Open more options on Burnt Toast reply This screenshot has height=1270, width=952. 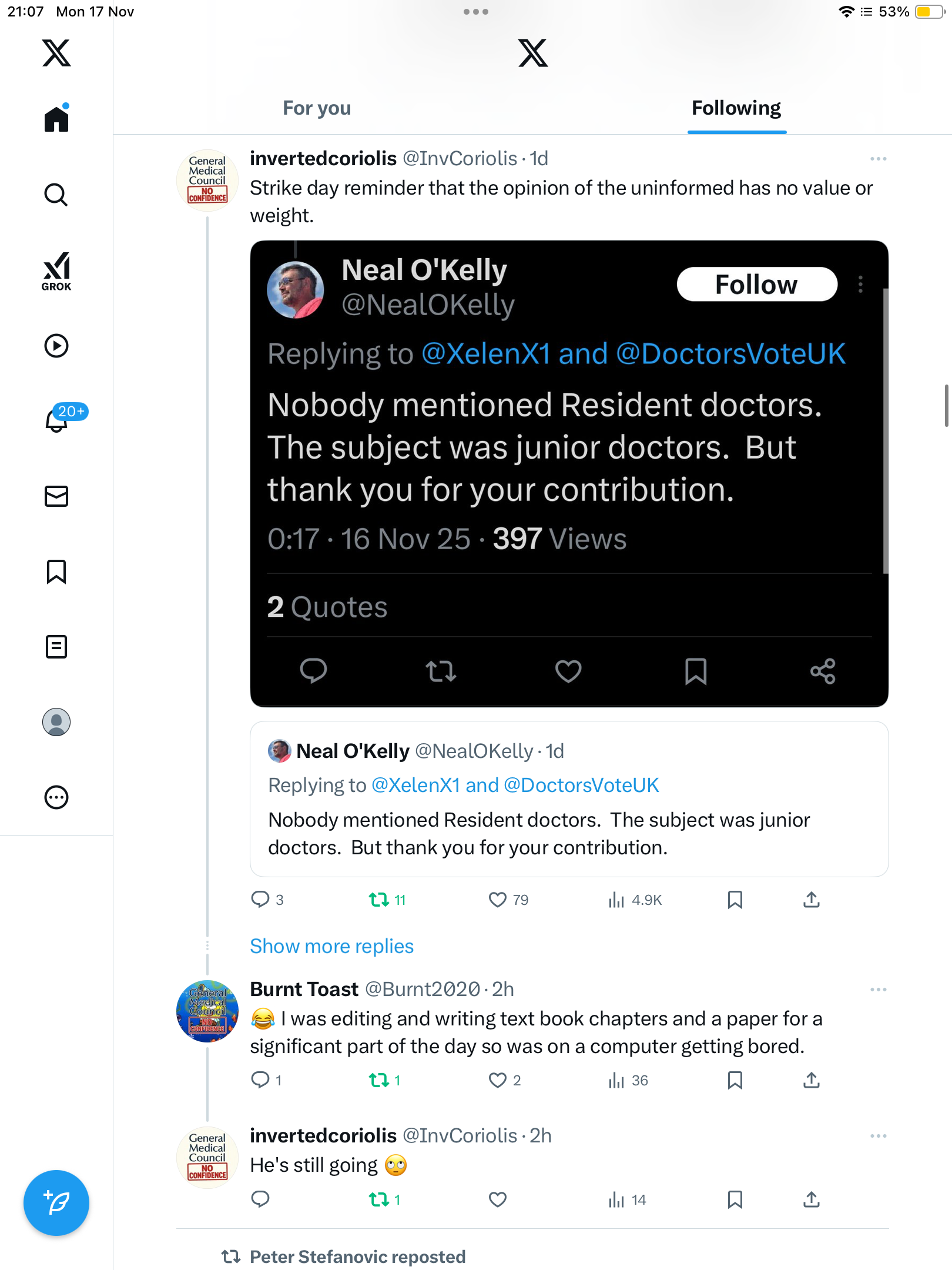coord(878,990)
